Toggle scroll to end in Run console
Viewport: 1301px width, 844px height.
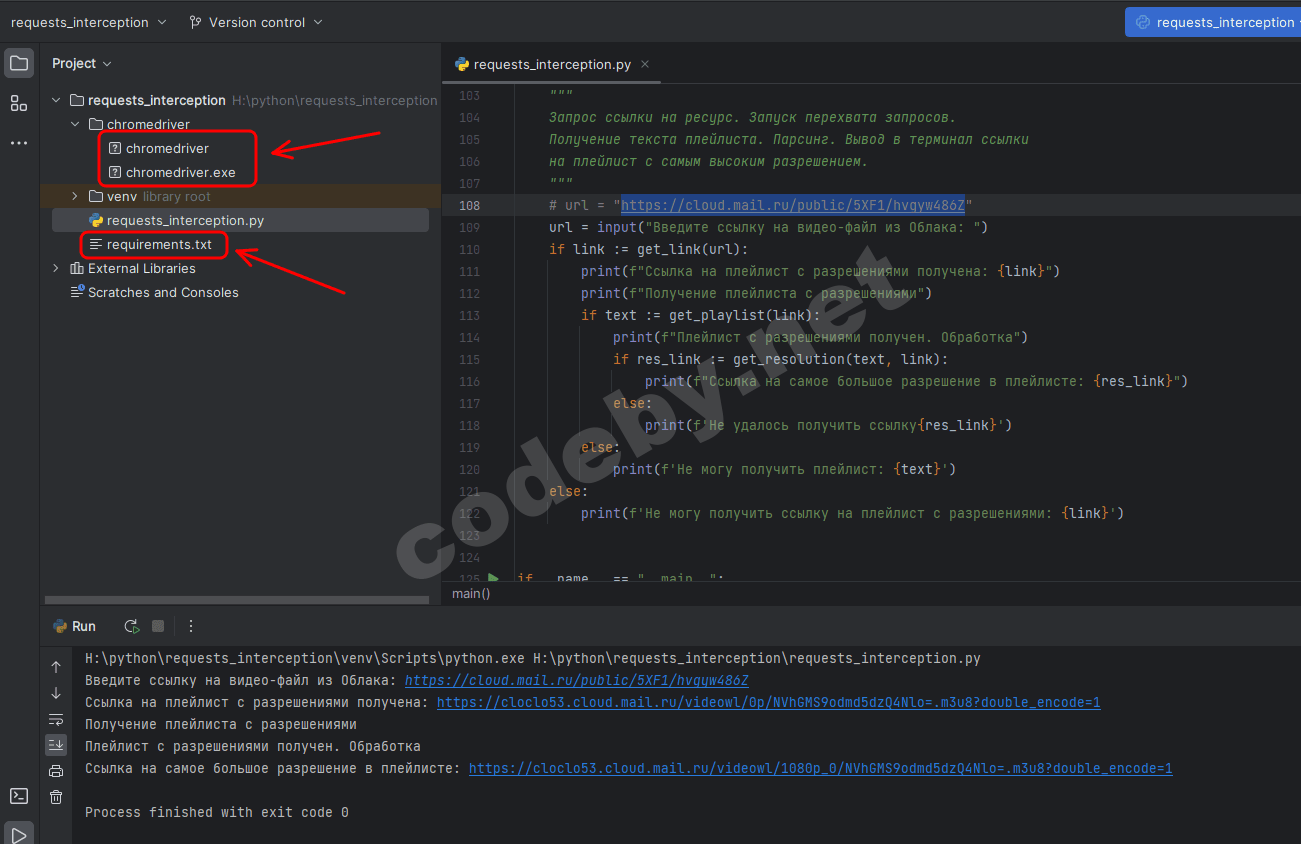[56, 745]
